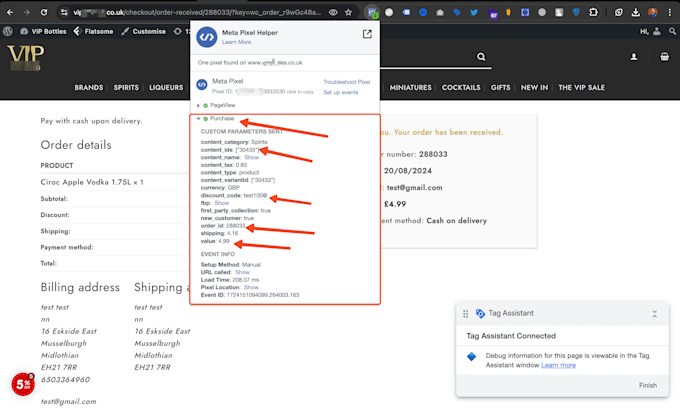Click Meta Pixel Helper extension icon
This screenshot has width=680, height=408.
pyautogui.click(x=372, y=12)
